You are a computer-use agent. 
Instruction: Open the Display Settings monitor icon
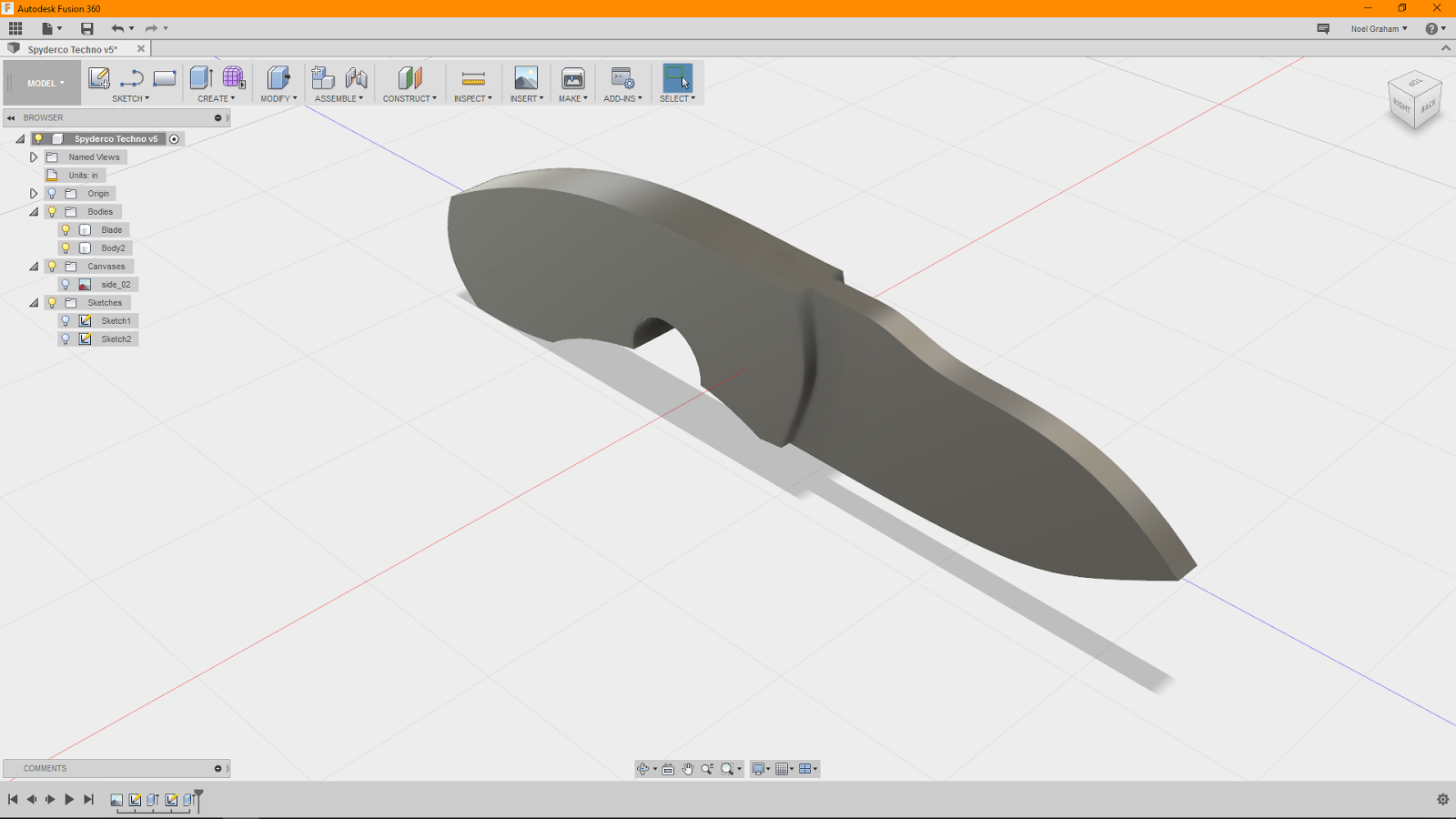pos(758,769)
